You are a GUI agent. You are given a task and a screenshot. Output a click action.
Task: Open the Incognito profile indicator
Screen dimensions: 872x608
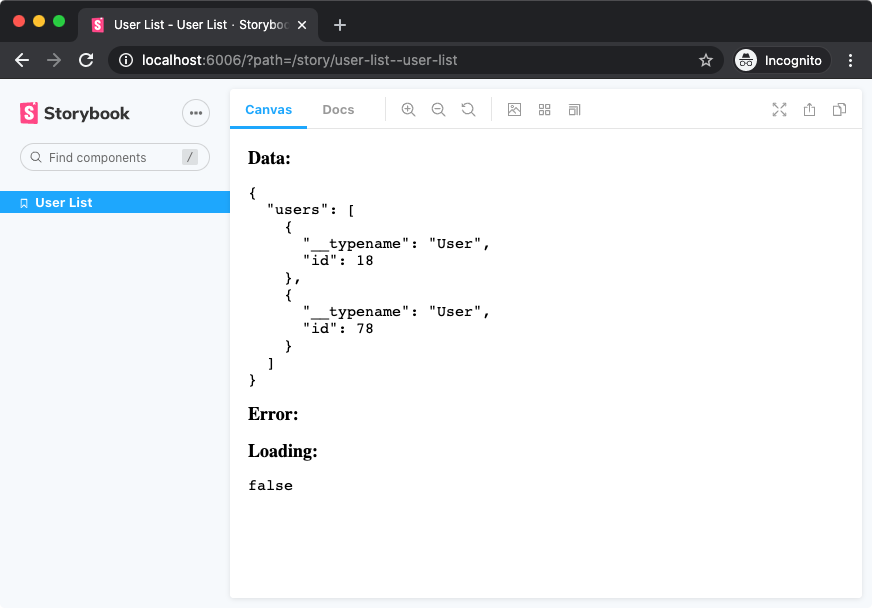tap(781, 60)
